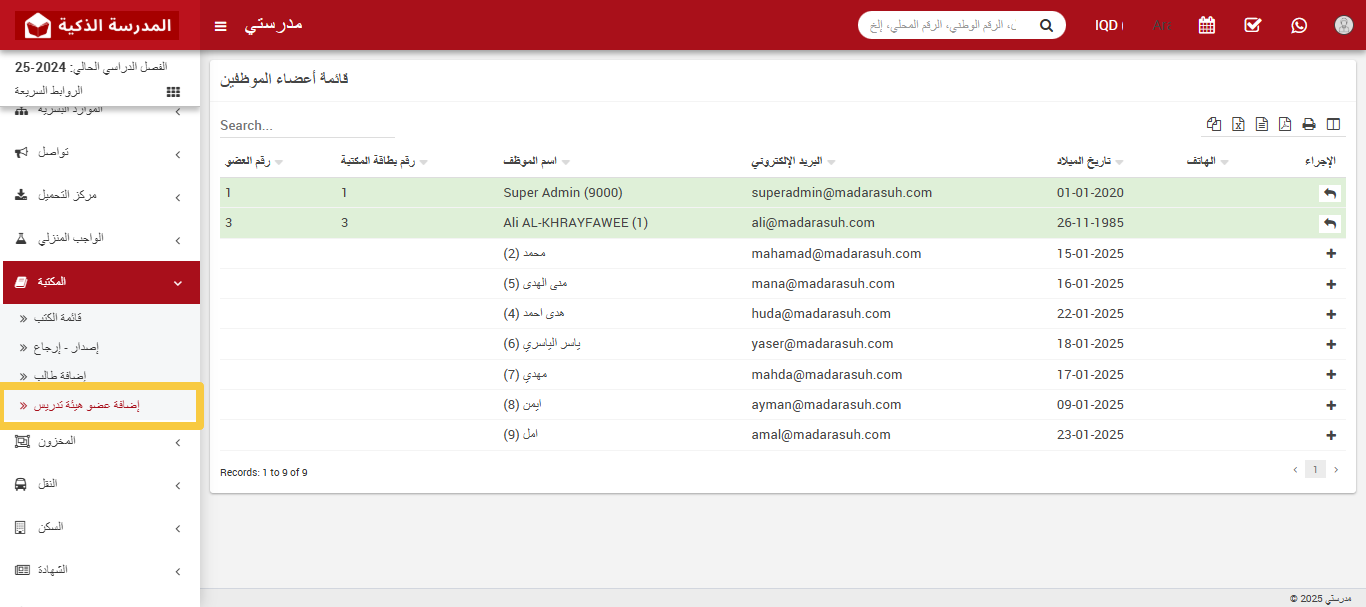Screen dimensions: 1366x607
Task: Print the staff members list
Action: pyautogui.click(x=1309, y=124)
